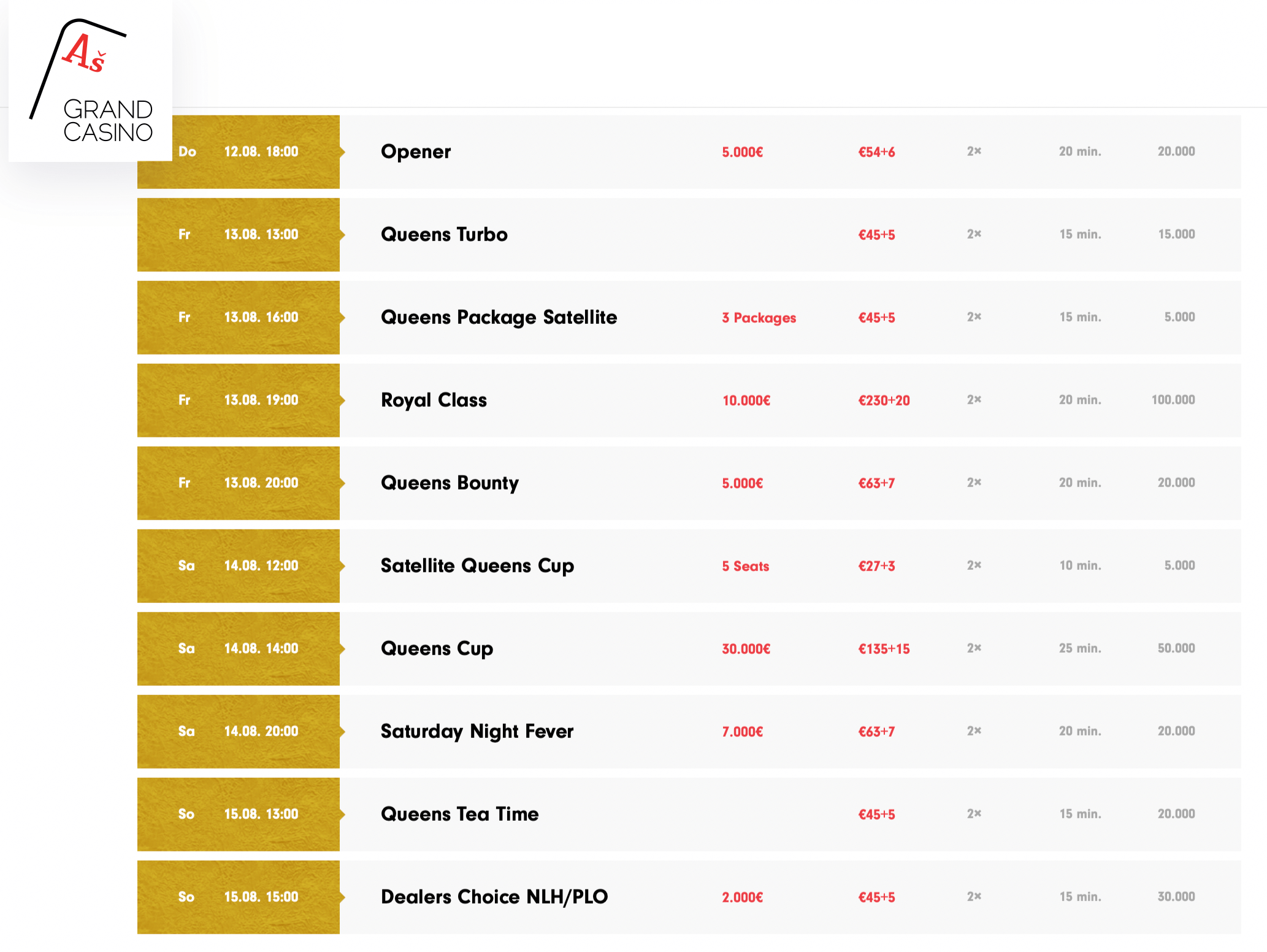Screen dimensions: 1267x952
Task: Click the 3 Packages prize label
Action: [759, 318]
